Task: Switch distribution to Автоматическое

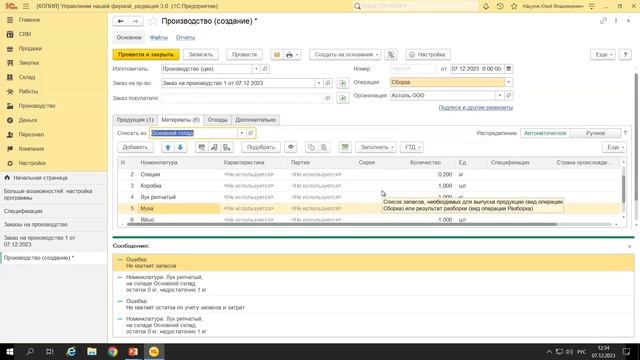Action: [x=545, y=133]
